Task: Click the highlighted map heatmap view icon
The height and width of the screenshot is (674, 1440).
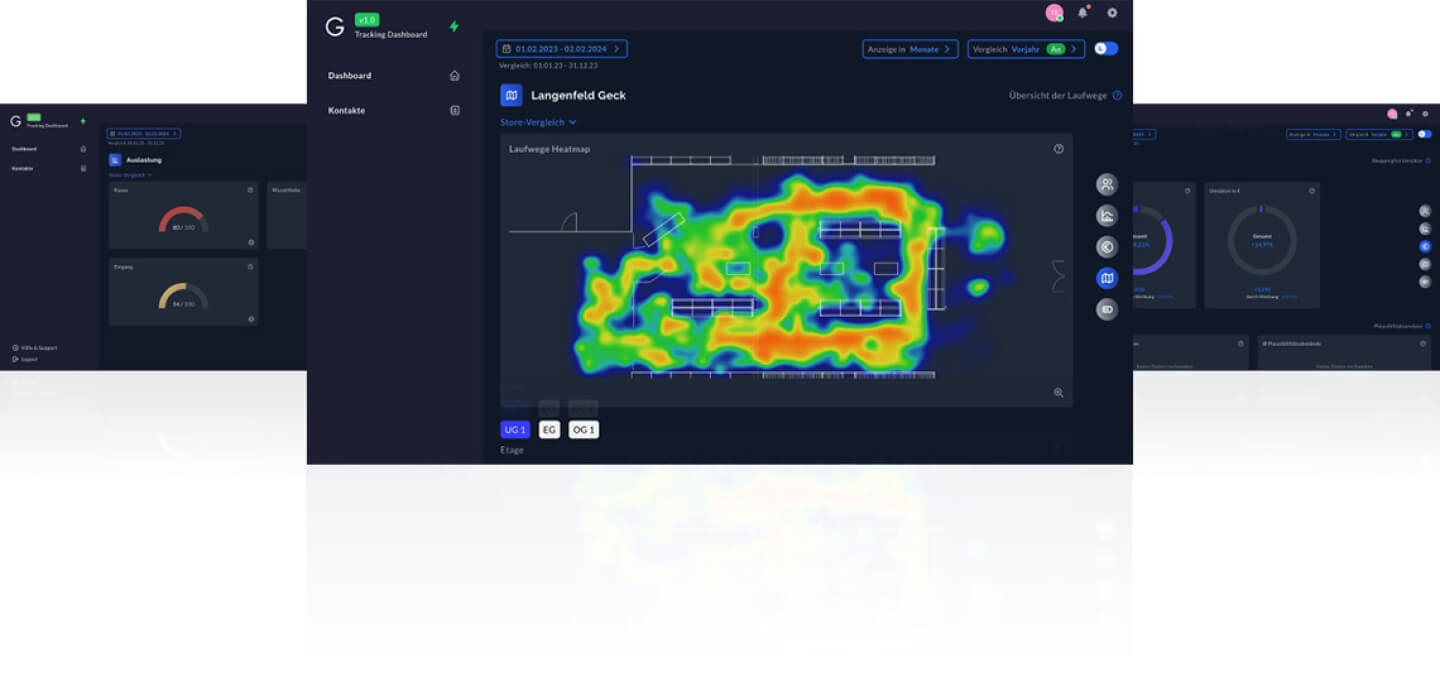Action: 1106,278
